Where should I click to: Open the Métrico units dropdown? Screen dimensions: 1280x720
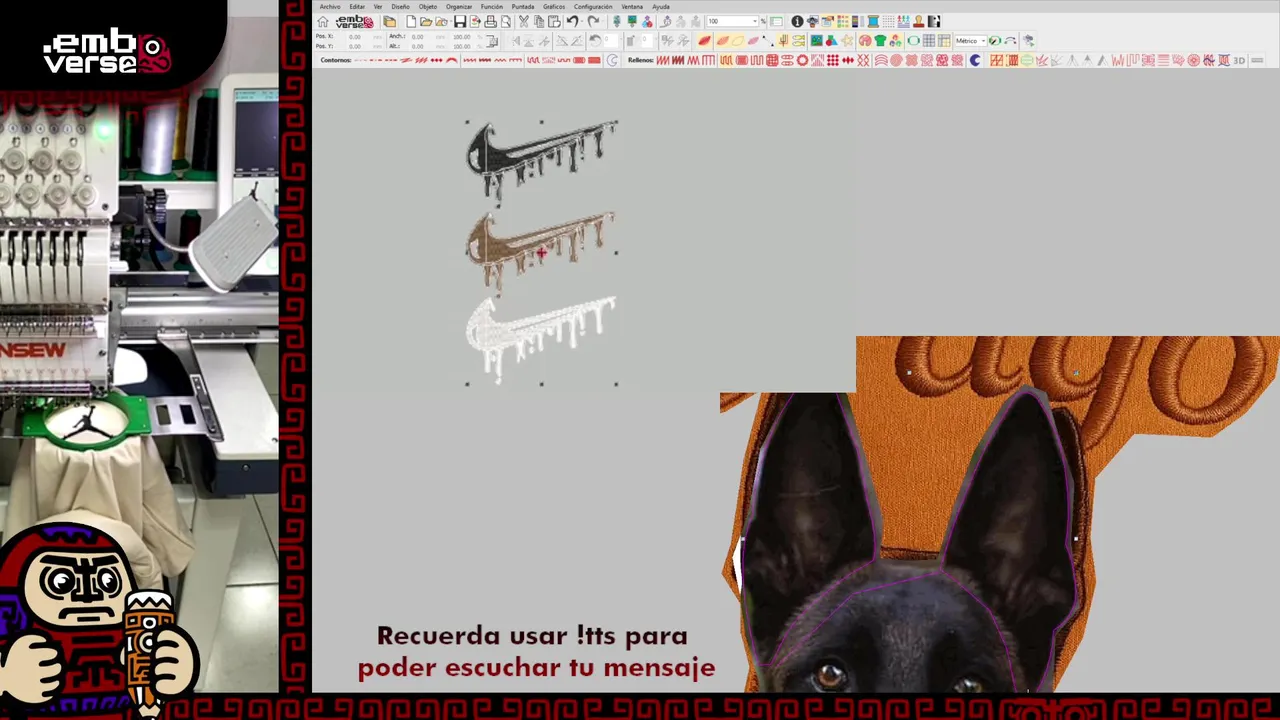point(971,41)
